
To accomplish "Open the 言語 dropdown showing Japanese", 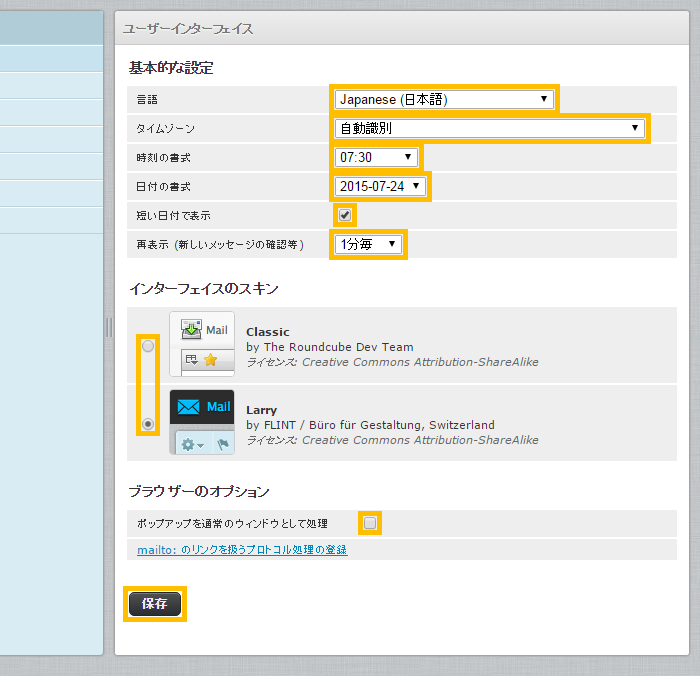I will [x=444, y=99].
